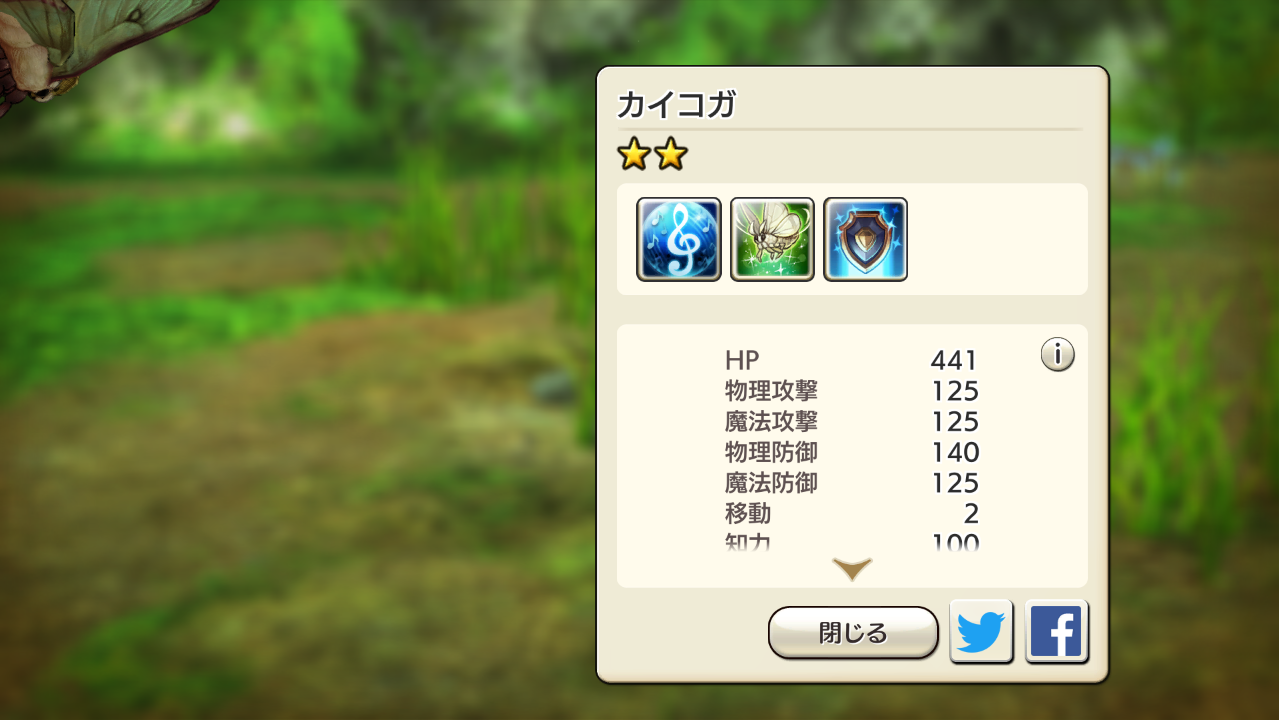The width and height of the screenshot is (1279, 720).
Task: Click the 移動 stat row
Action: point(852,514)
